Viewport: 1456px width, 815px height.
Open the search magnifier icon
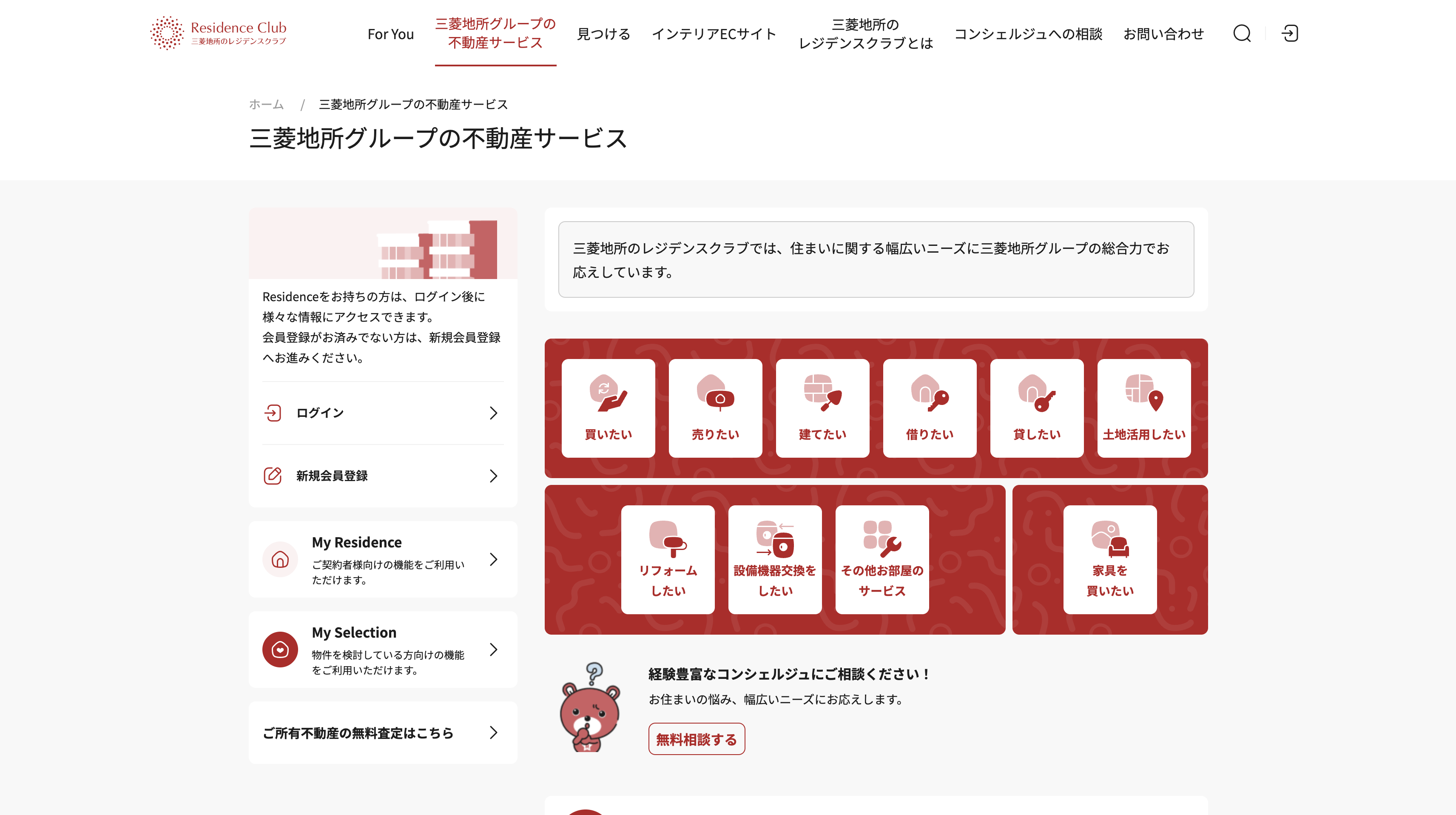coord(1242,34)
